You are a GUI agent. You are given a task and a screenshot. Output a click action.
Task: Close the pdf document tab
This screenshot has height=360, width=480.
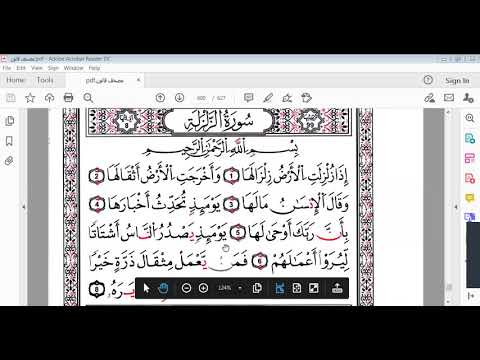click(x=138, y=80)
